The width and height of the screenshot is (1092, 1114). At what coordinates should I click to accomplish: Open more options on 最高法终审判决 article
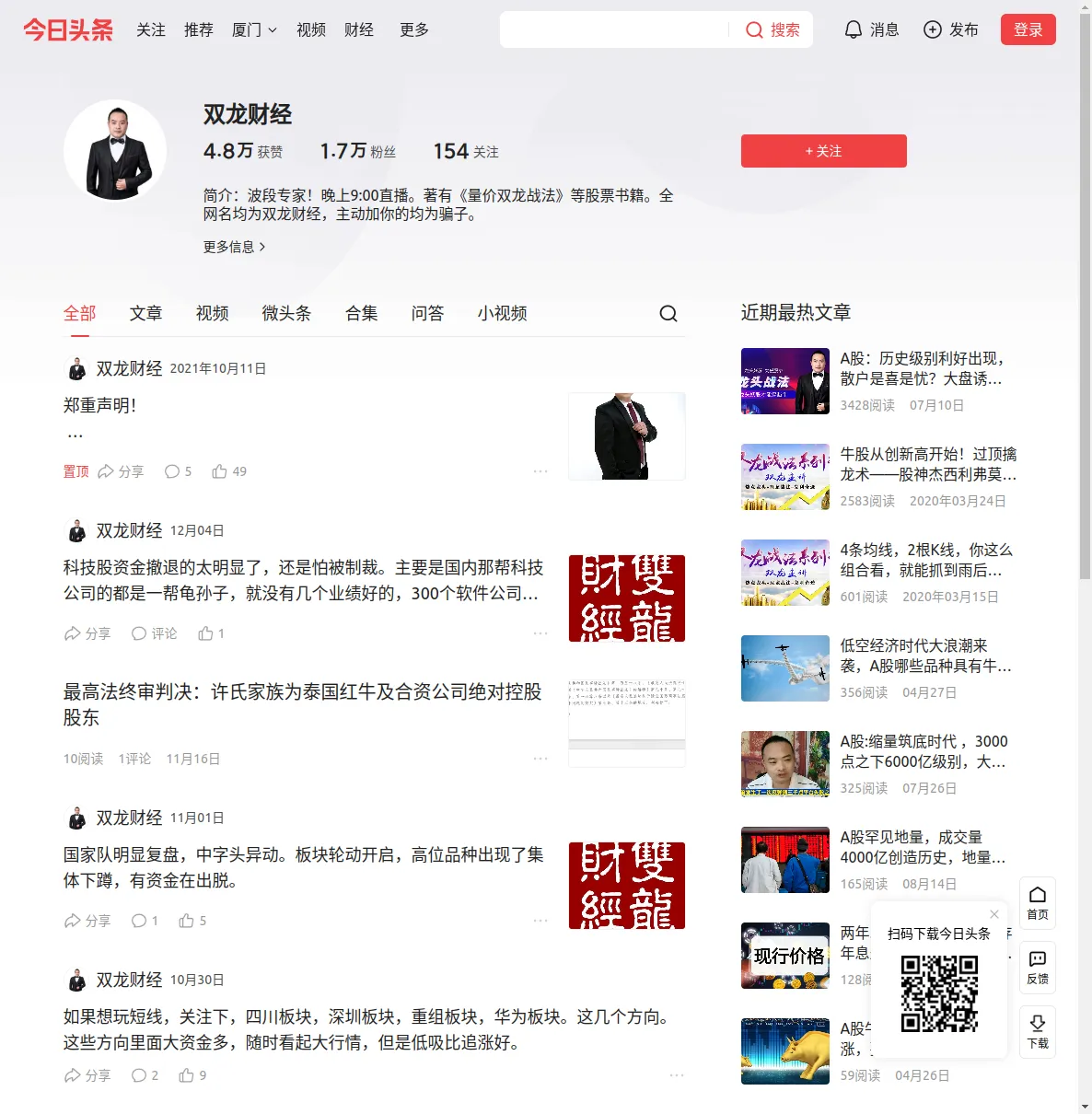coord(540,759)
